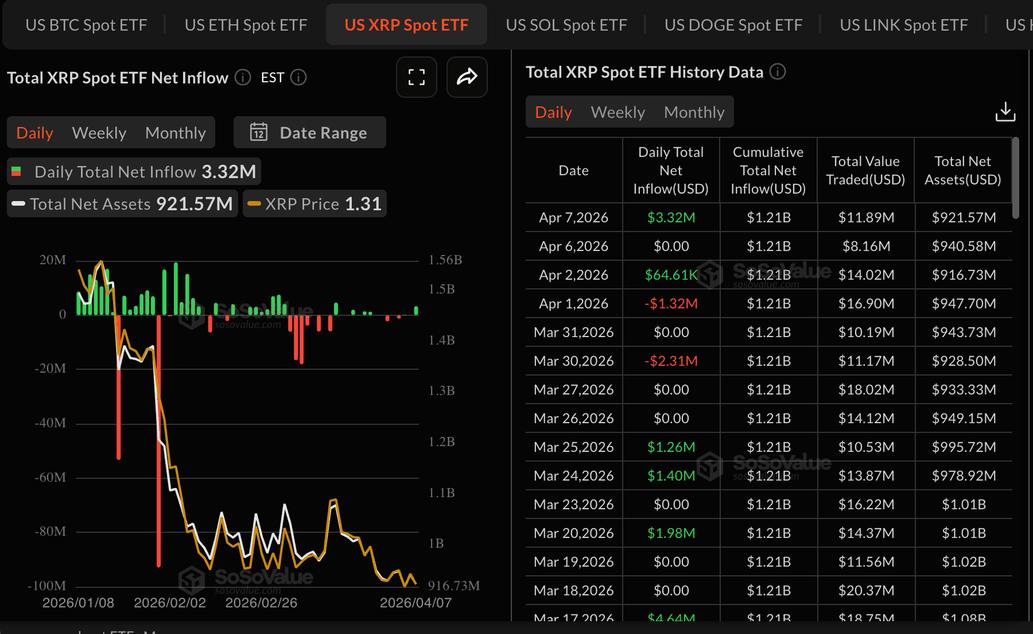
Task: Click info icon beside Net Inflow title
Action: pyautogui.click(x=243, y=77)
